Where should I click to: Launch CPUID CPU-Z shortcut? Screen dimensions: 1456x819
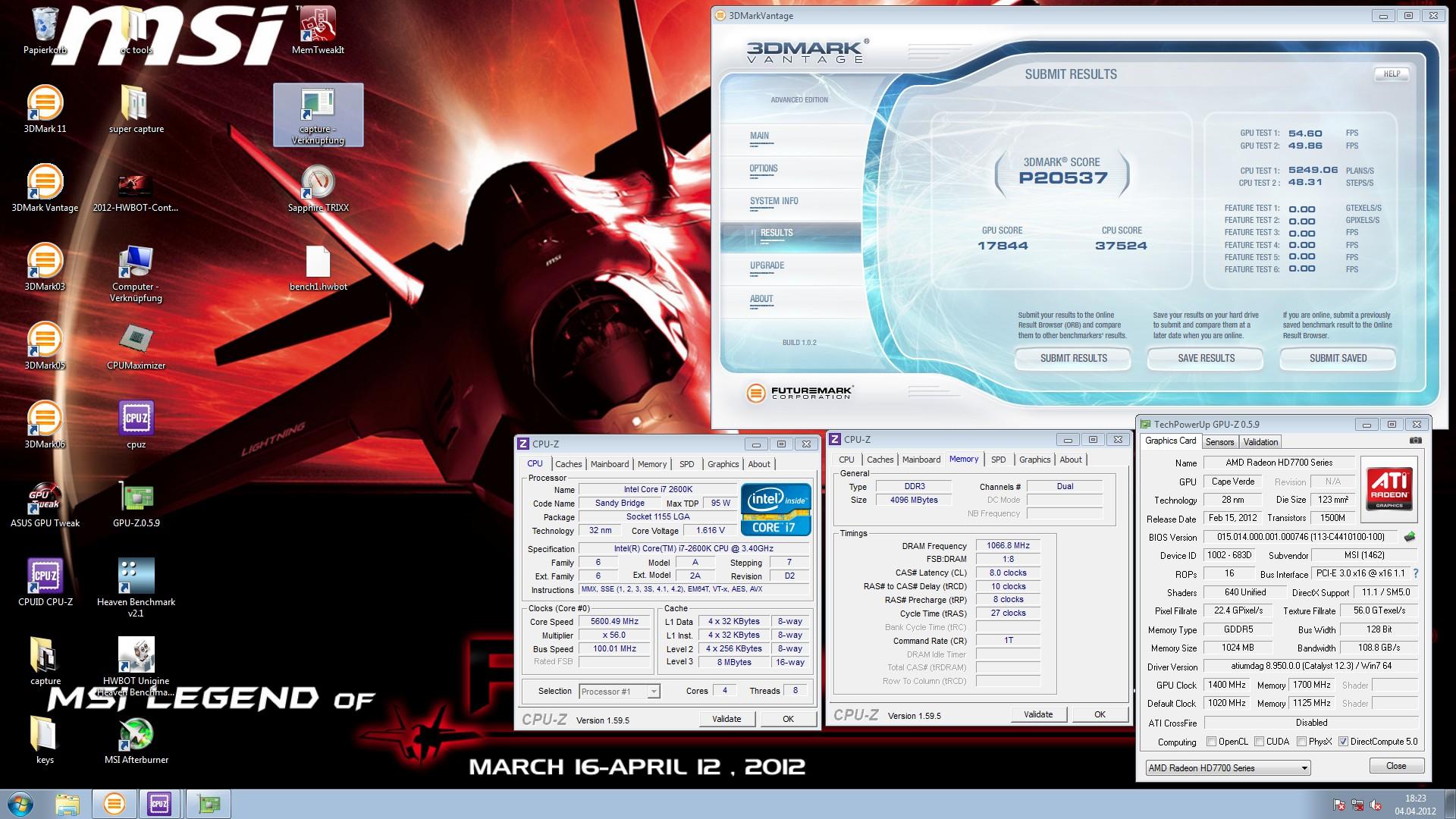45,582
